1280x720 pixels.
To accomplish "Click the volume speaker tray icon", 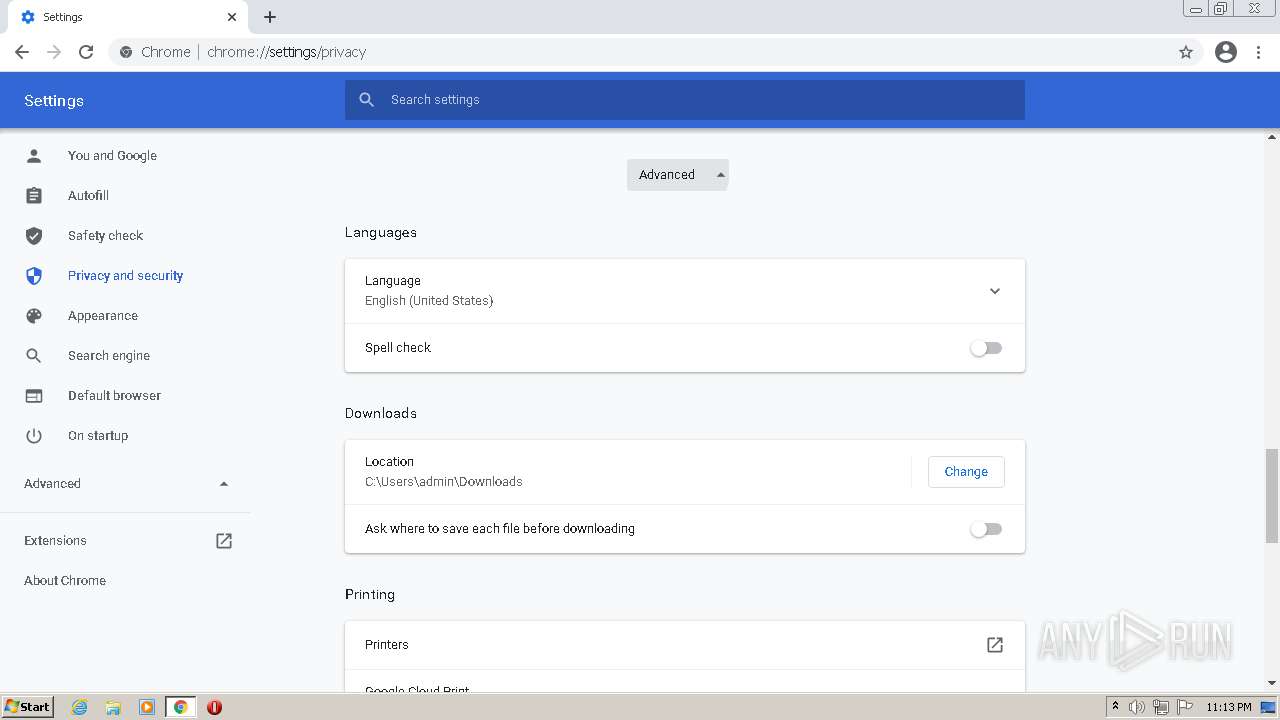I will pos(1137,707).
